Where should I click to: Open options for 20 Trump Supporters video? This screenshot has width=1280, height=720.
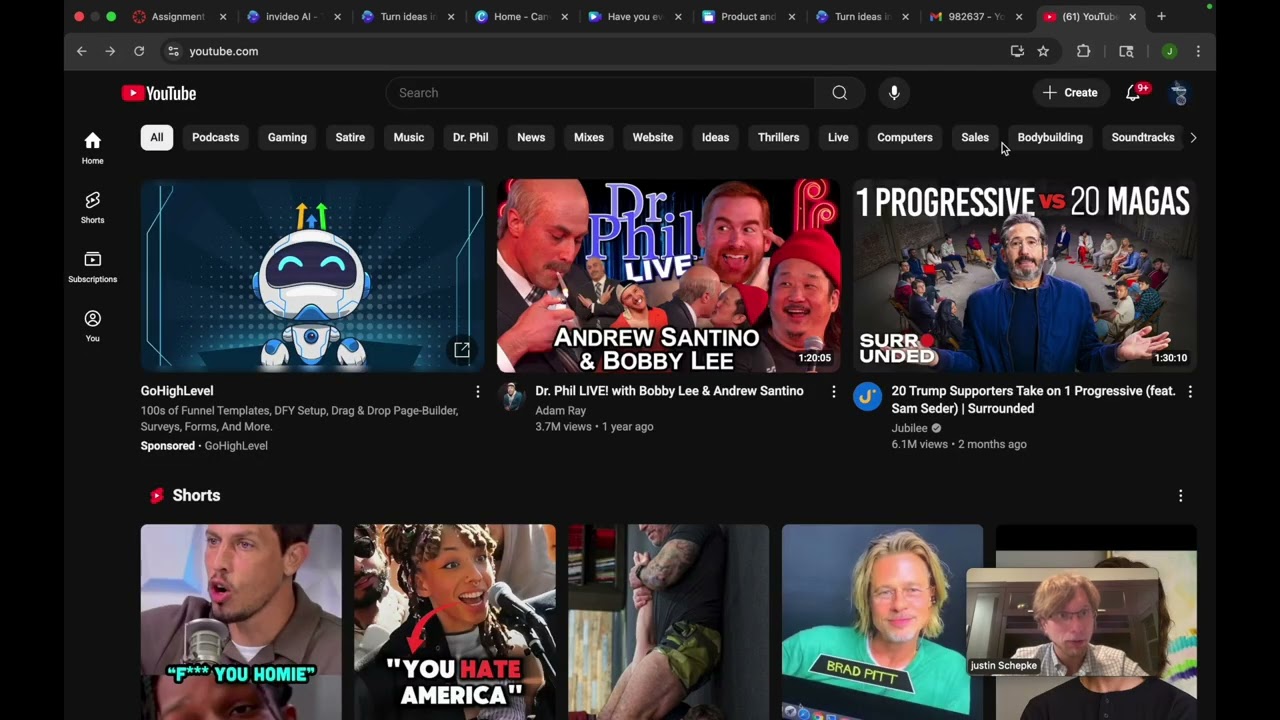[1190, 392]
